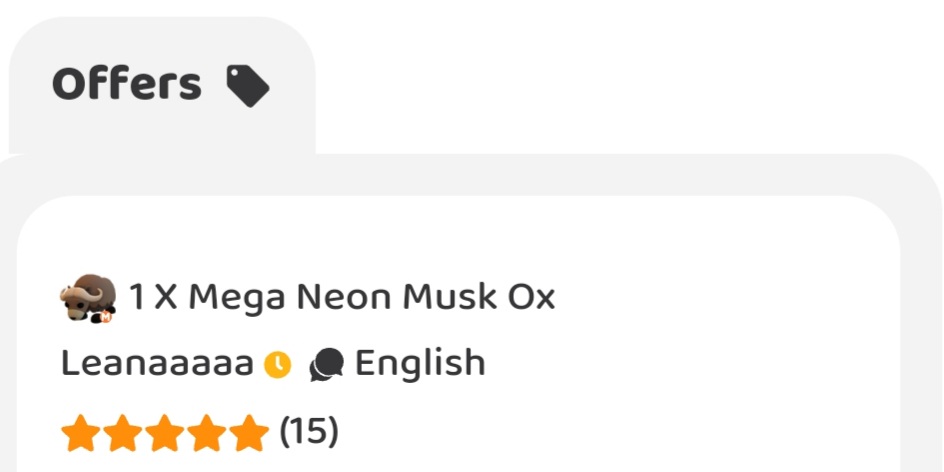944x472 pixels.
Task: Select the English language label
Action: (x=420, y=364)
